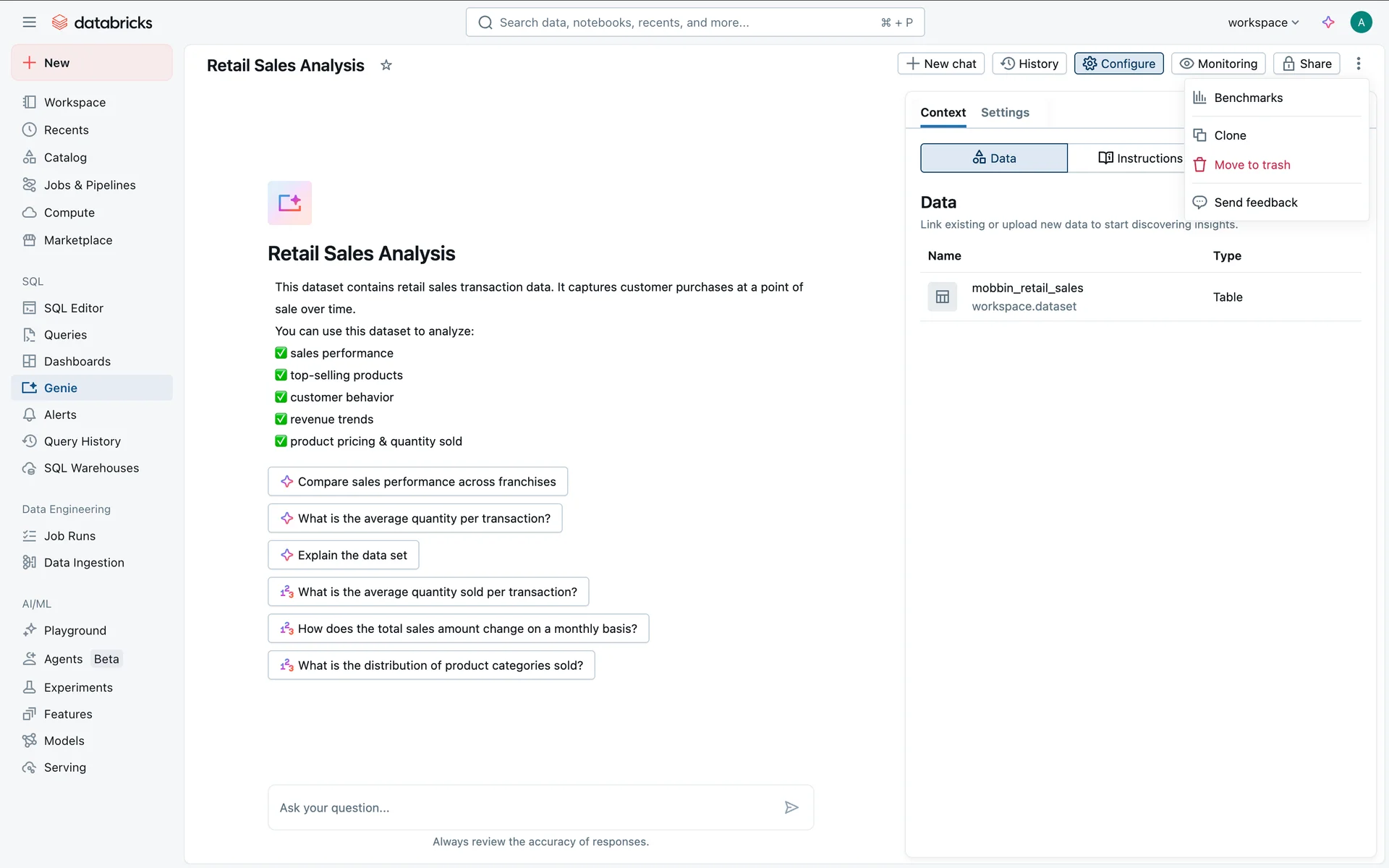This screenshot has height=868, width=1389.
Task: Open SQL Warehouses from sidebar
Action: pos(91,468)
